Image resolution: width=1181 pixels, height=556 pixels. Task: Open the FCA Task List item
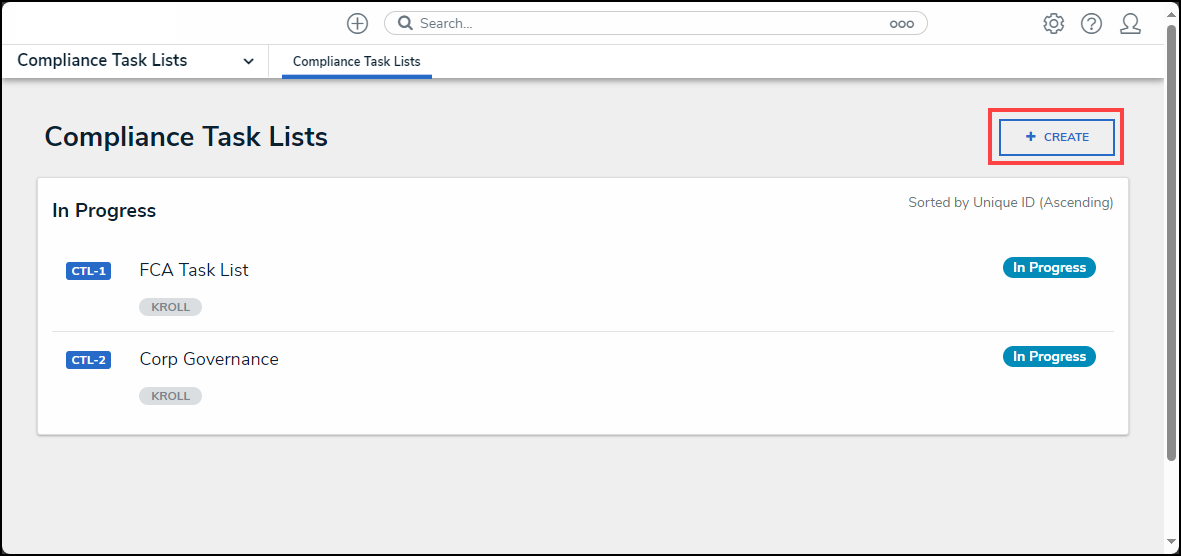click(x=194, y=270)
